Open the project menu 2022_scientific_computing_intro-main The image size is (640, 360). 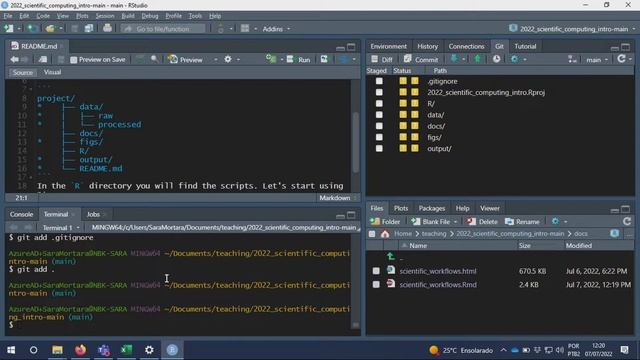point(572,29)
